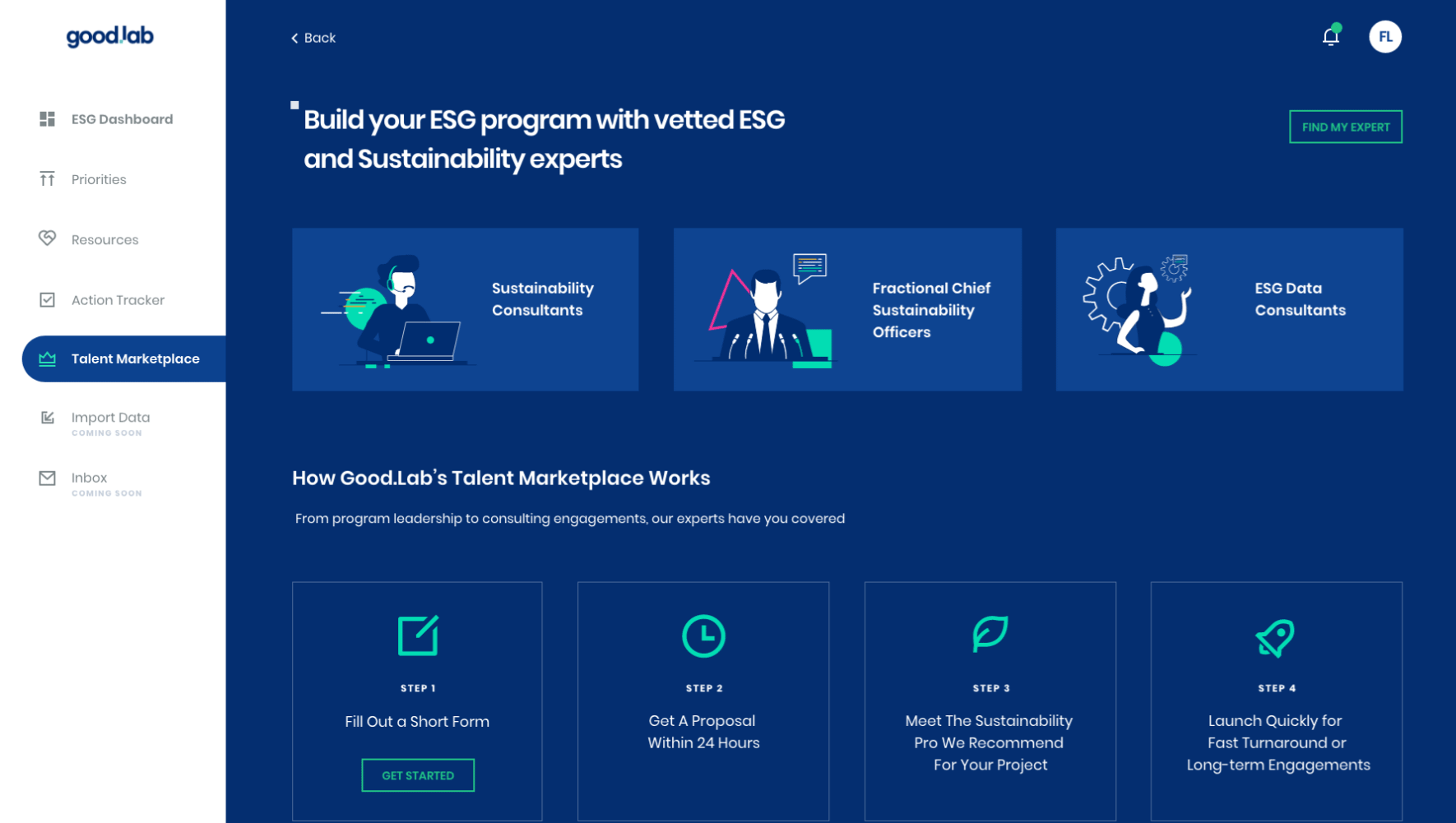Viewport: 1456px width, 823px height.
Task: Open the ESG Data Consultants card title
Action: [1300, 299]
